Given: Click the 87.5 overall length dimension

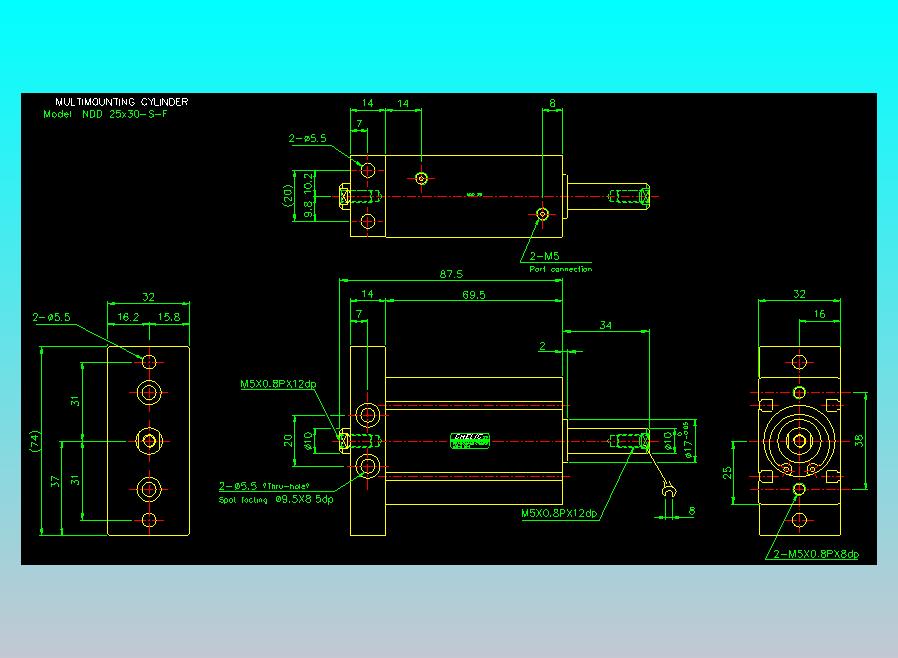Looking at the screenshot, I should click(451, 274).
